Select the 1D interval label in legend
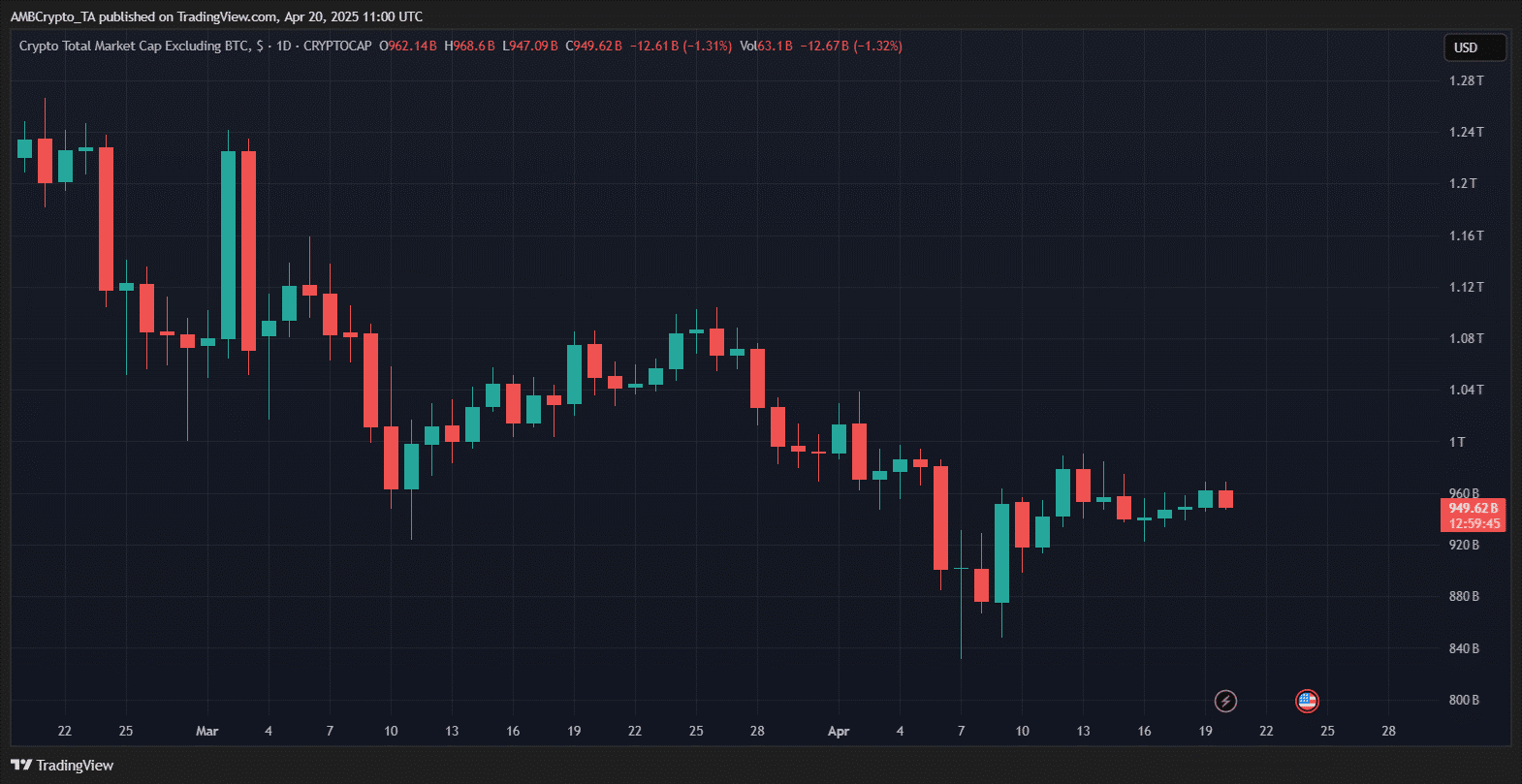The width and height of the screenshot is (1522, 784). click(284, 46)
